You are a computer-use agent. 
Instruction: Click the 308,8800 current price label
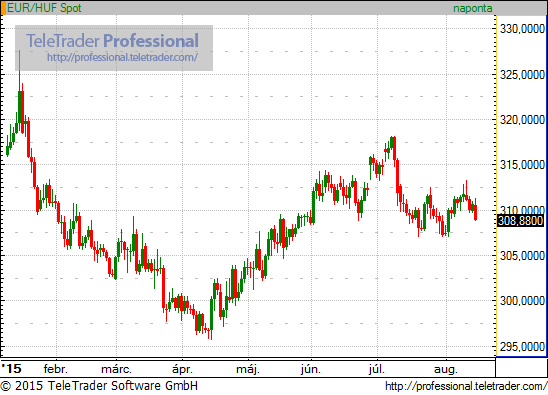520,221
